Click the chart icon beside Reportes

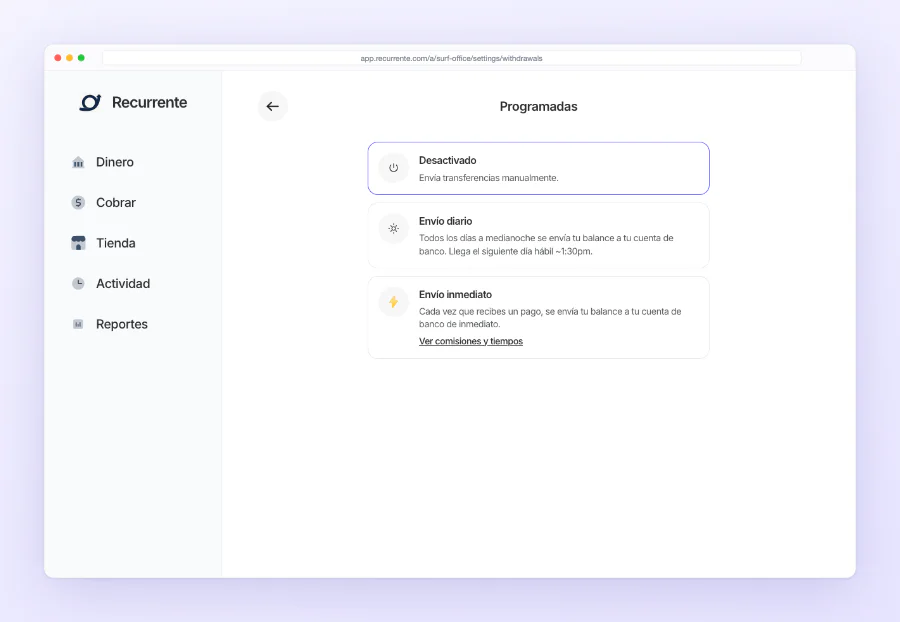(x=78, y=324)
